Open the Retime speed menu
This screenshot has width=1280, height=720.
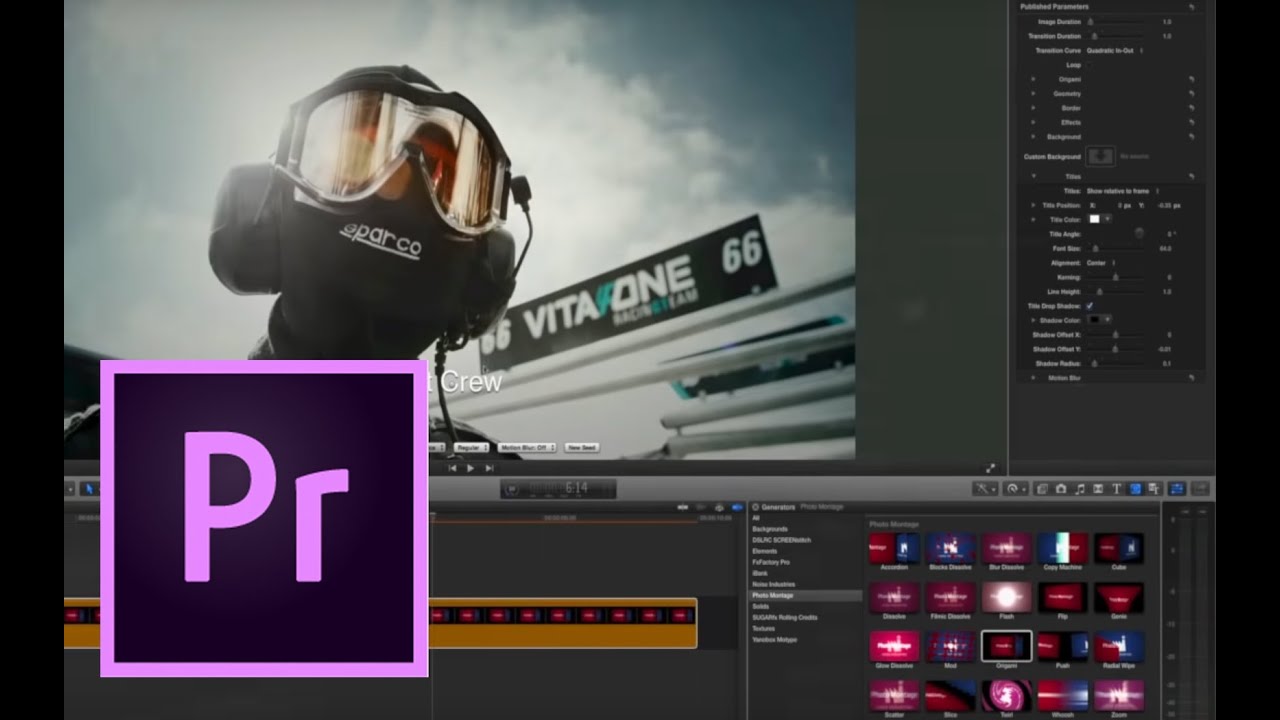(1016, 489)
